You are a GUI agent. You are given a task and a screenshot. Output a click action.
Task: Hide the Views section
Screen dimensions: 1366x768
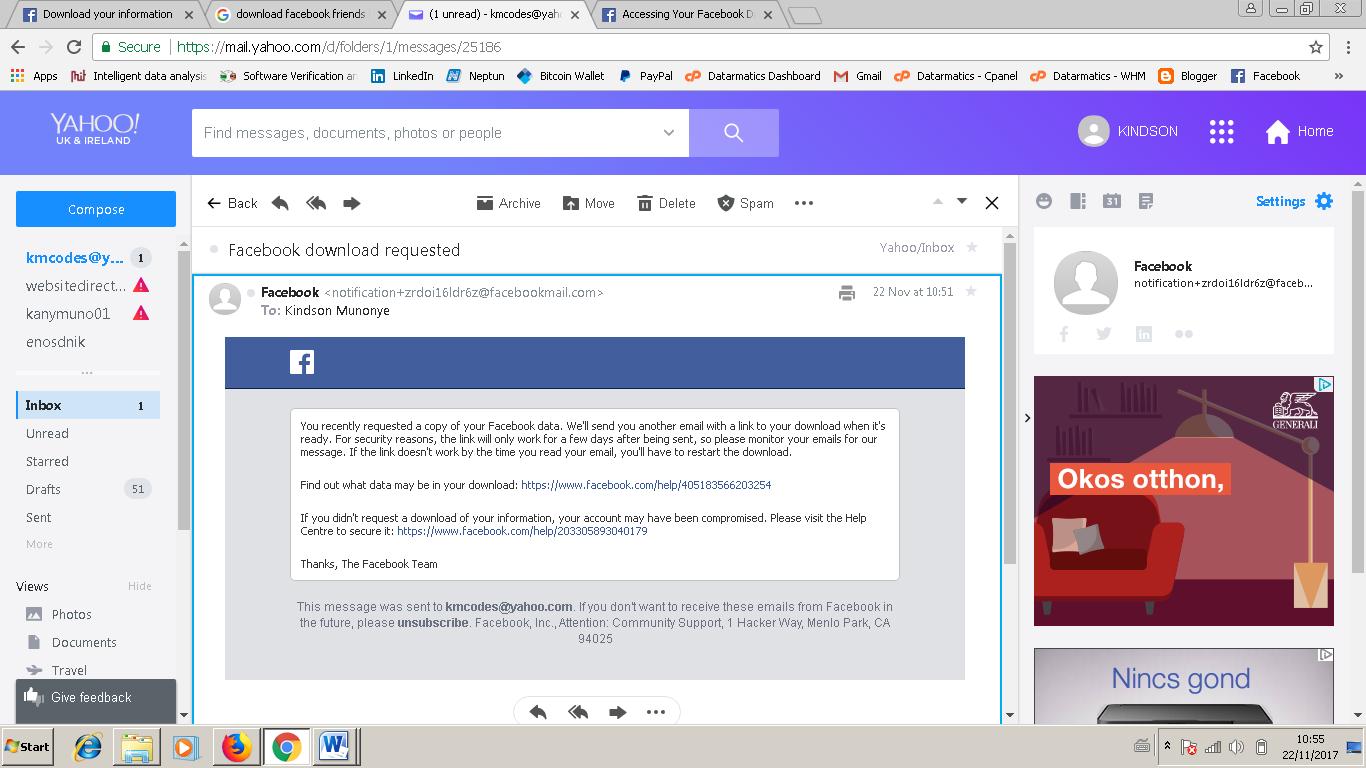pyautogui.click(x=140, y=586)
